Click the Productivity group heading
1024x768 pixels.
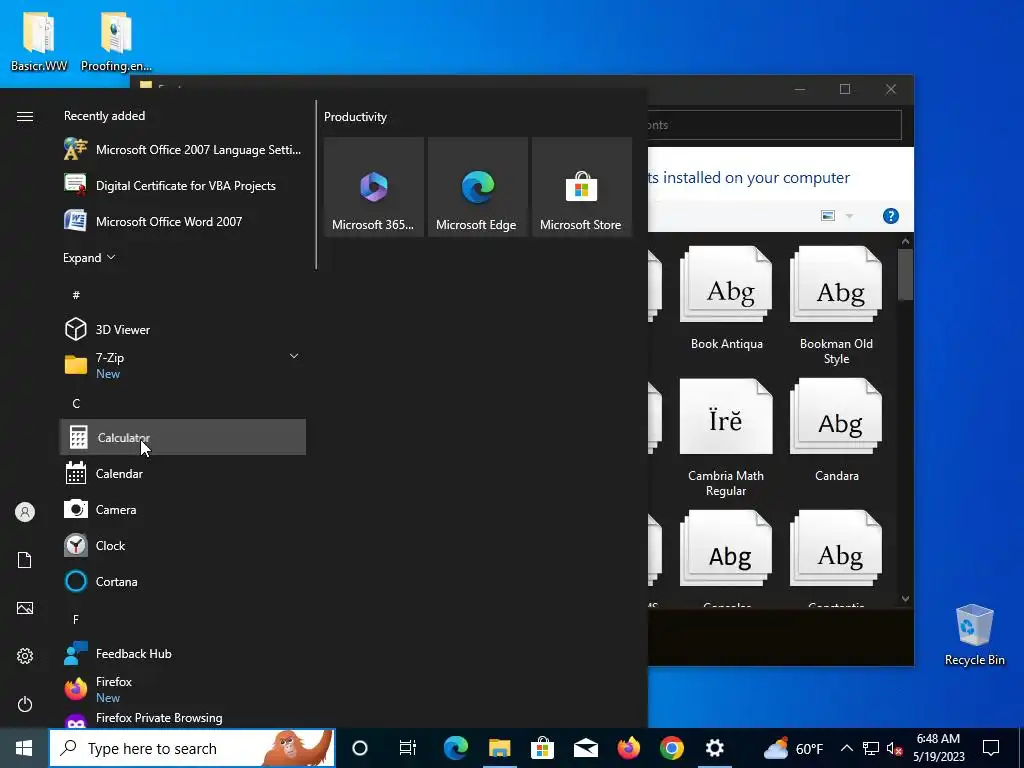355,117
